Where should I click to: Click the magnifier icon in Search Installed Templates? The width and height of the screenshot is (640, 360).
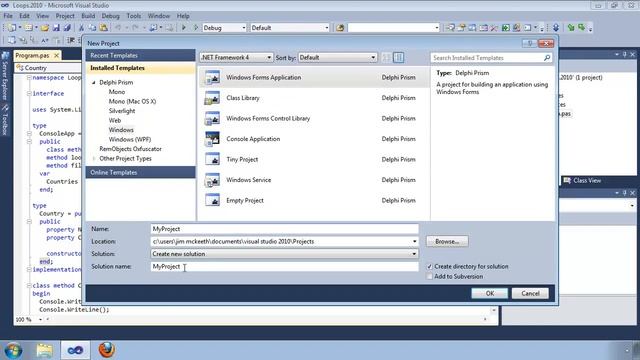coord(547,58)
